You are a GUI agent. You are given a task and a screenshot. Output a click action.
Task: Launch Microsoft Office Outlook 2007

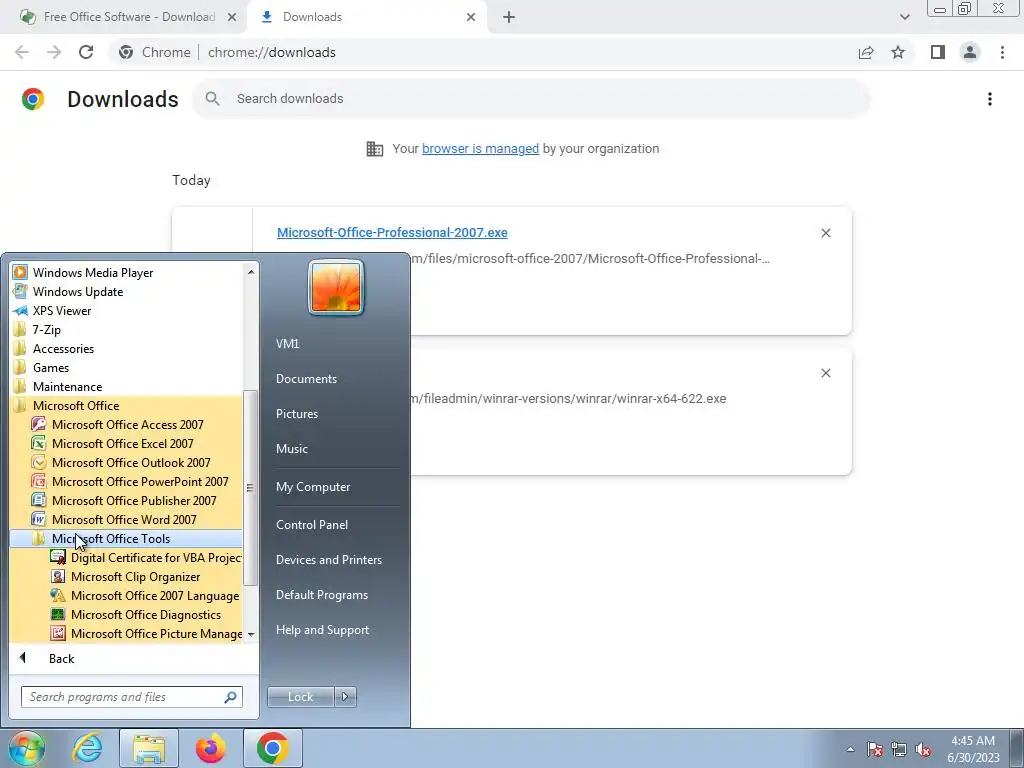[127, 462]
